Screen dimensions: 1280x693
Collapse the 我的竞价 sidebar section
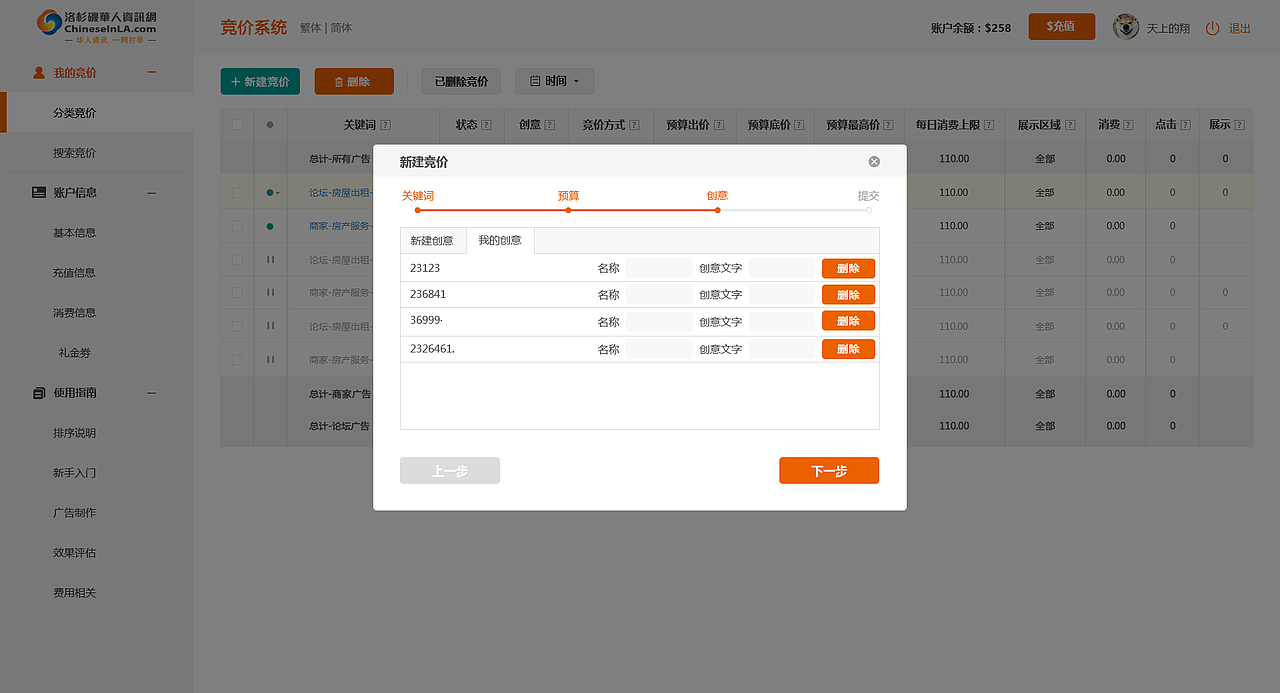(x=151, y=72)
